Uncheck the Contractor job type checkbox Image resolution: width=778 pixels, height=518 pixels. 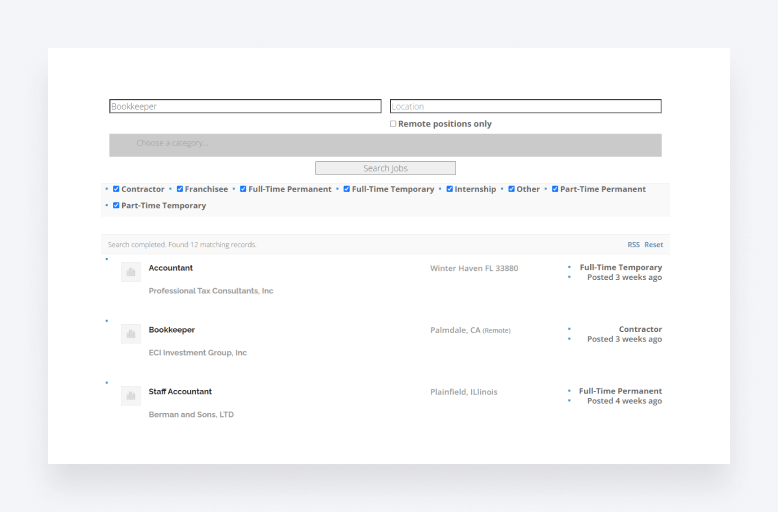click(x=116, y=189)
